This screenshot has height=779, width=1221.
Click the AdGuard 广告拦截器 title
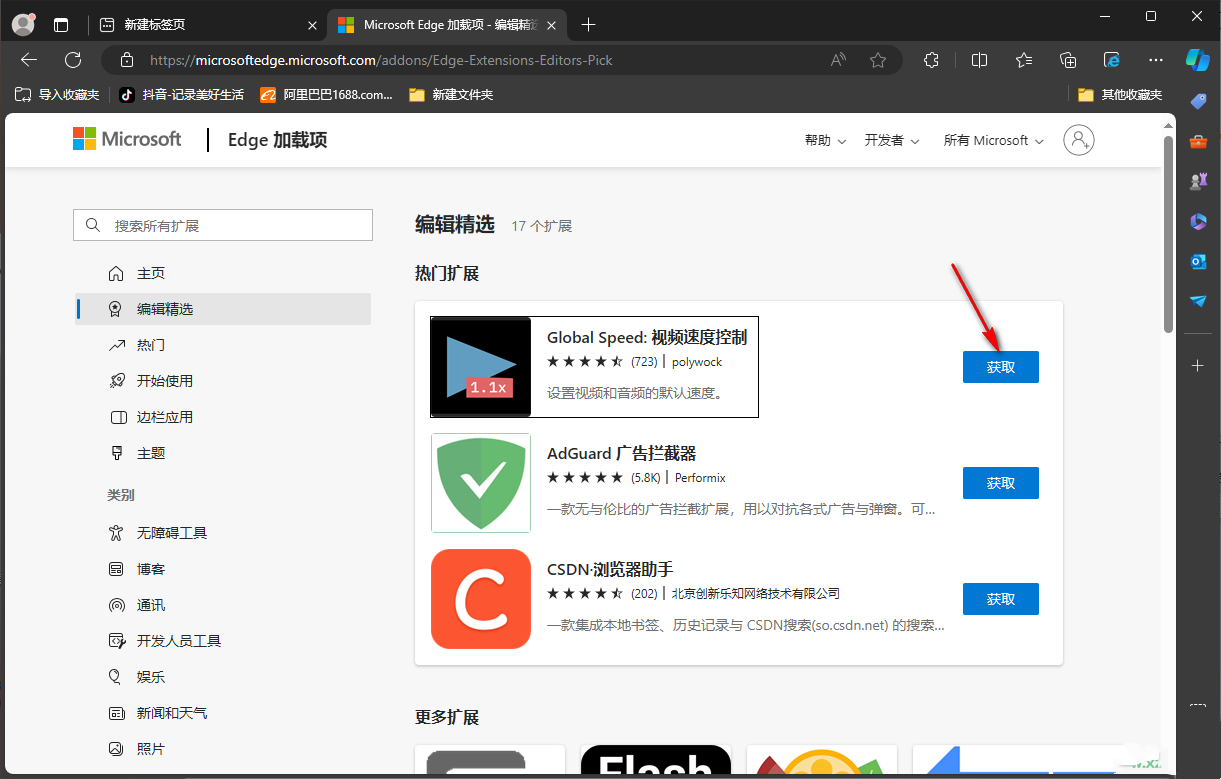(621, 454)
